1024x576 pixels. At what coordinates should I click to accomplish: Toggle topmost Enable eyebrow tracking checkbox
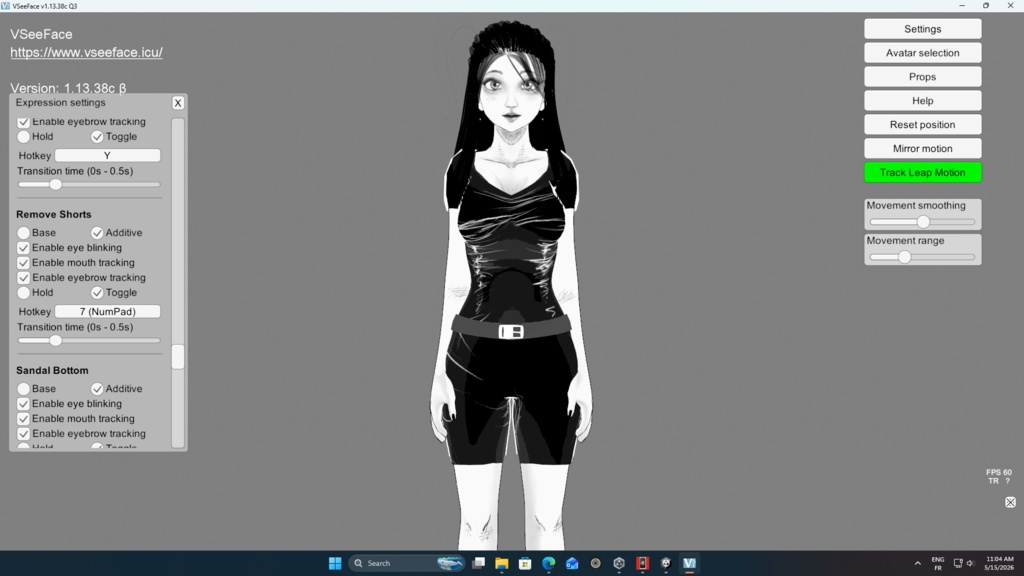tap(24, 121)
